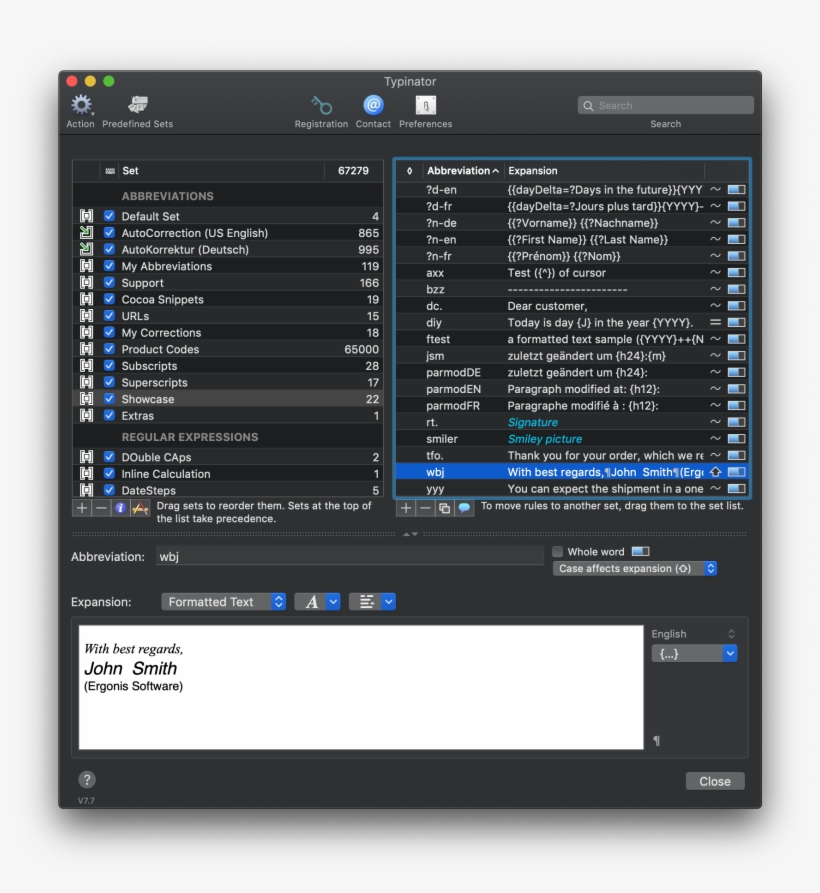Open the Formatted Text type dropdown
820x893 pixels.
click(223, 601)
